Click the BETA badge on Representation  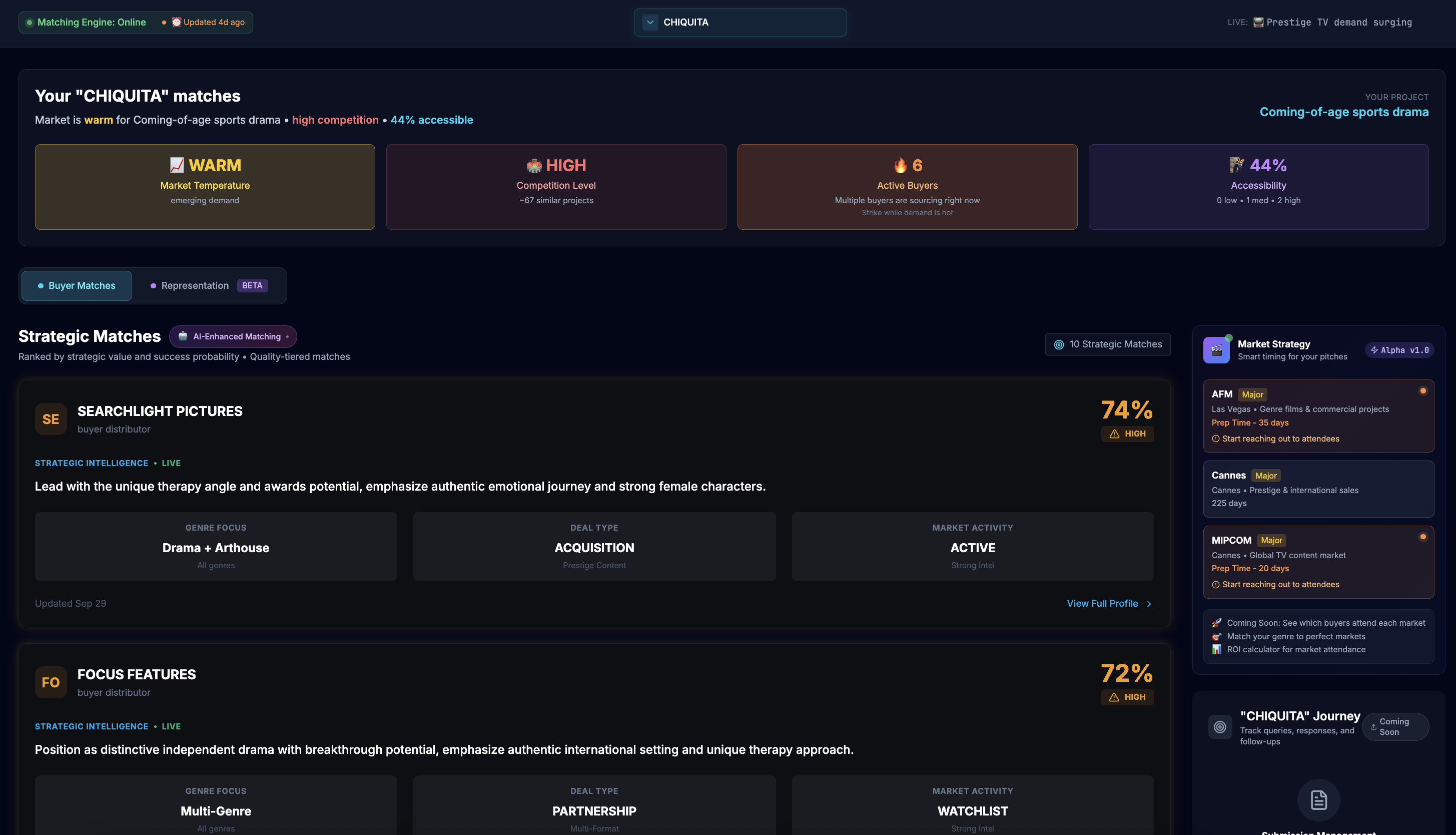252,286
